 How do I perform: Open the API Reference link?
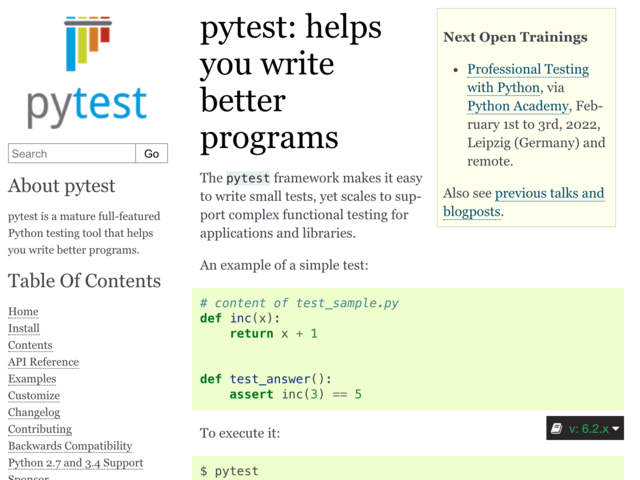tap(43, 362)
